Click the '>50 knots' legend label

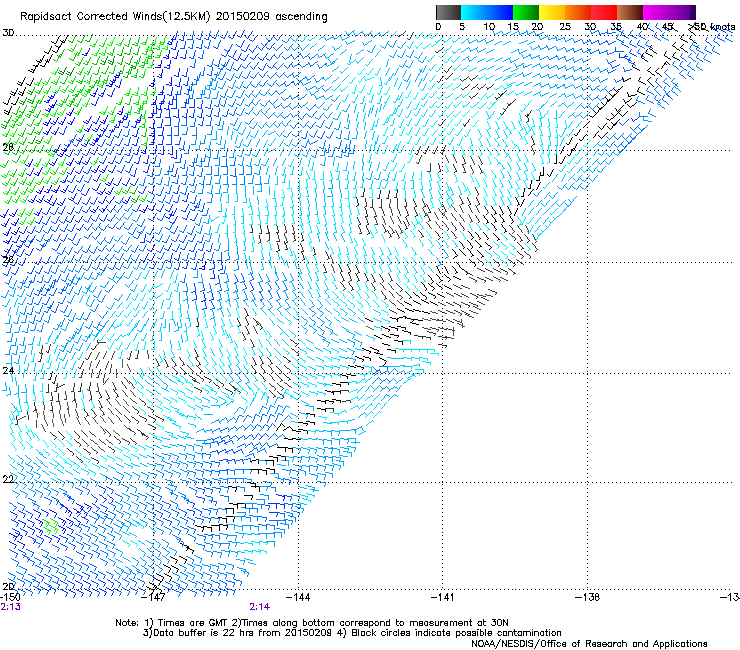pos(712,26)
